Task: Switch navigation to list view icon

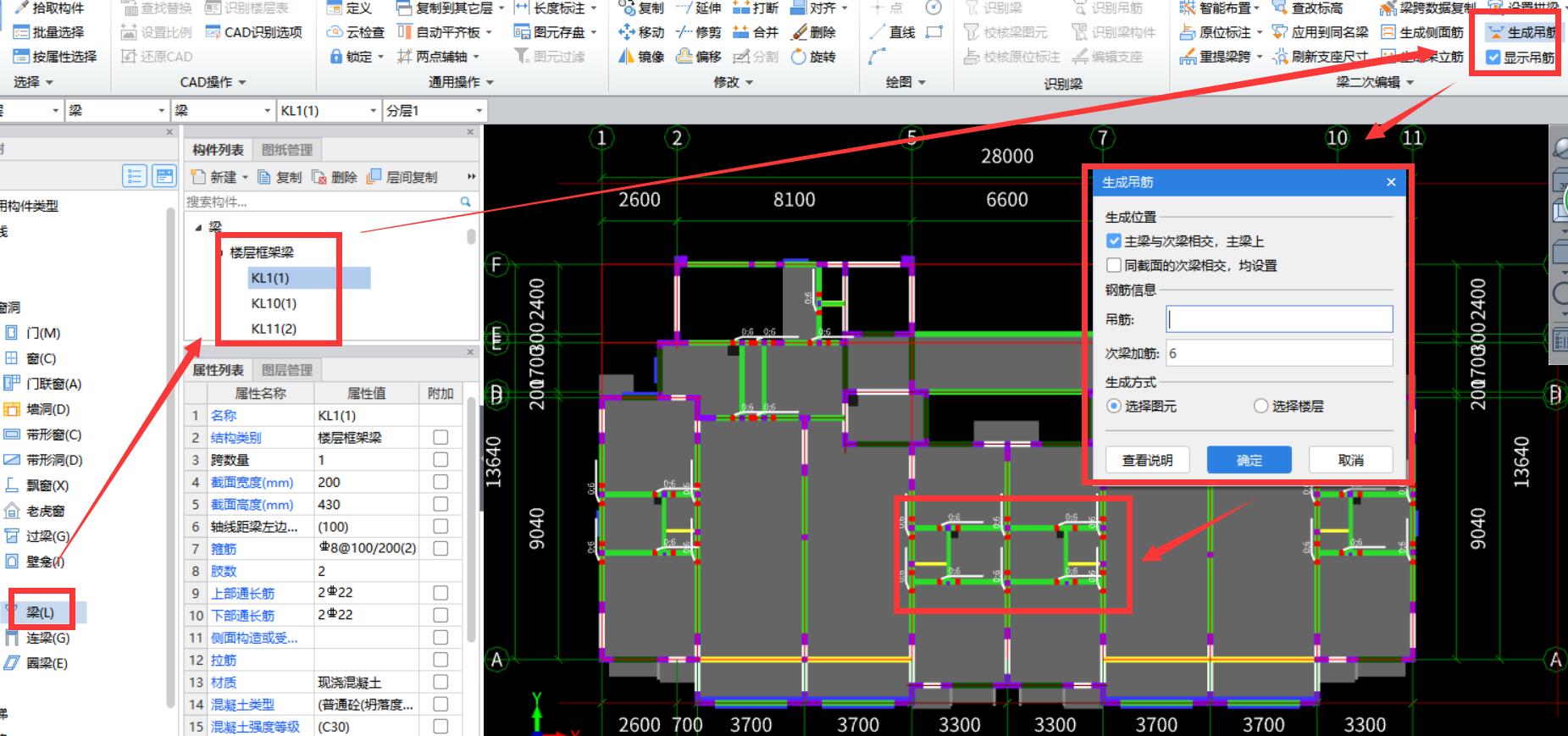Action: 135,175
